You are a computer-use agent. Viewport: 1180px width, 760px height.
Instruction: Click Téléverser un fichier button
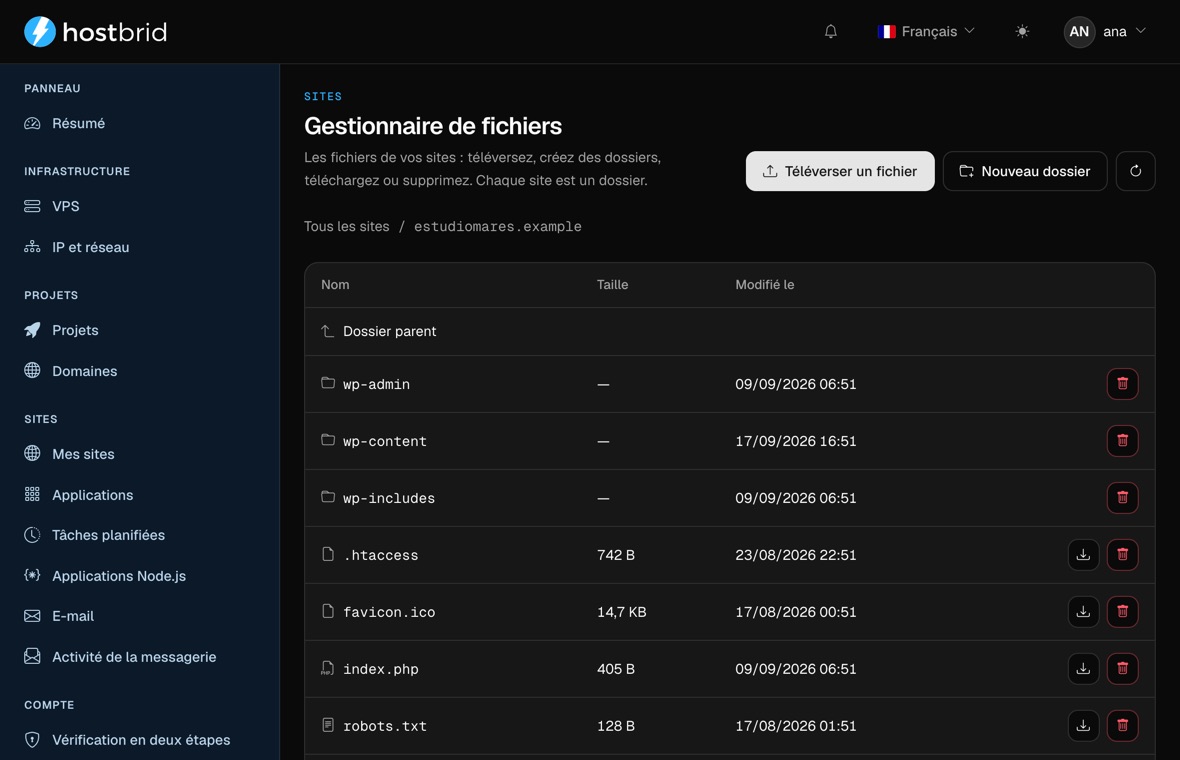pos(840,171)
